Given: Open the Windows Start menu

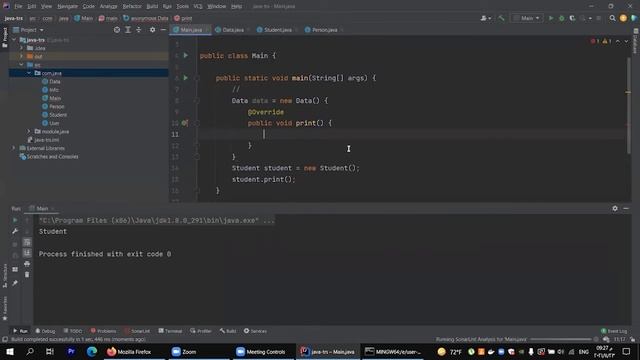Looking at the screenshot, I should point(10,352).
